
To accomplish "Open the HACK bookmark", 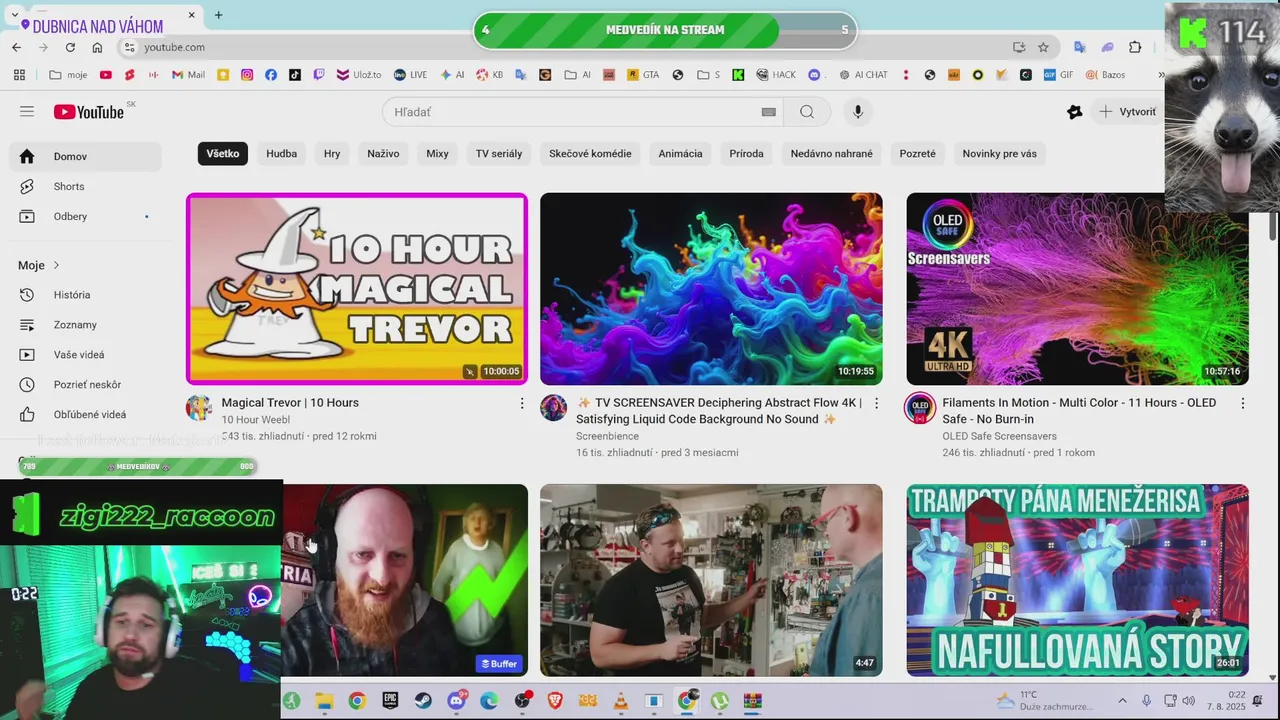I will point(777,75).
